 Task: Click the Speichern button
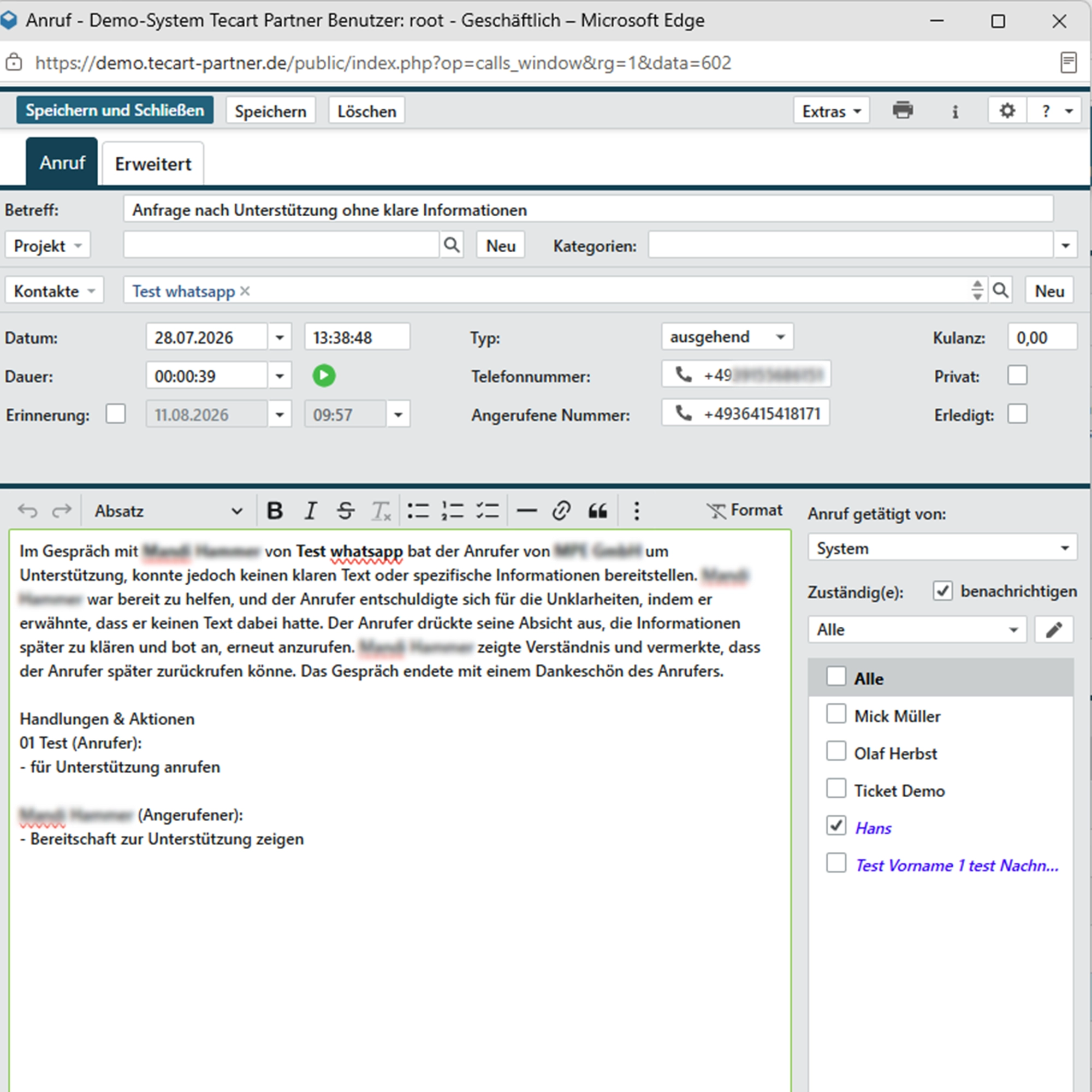point(271,111)
